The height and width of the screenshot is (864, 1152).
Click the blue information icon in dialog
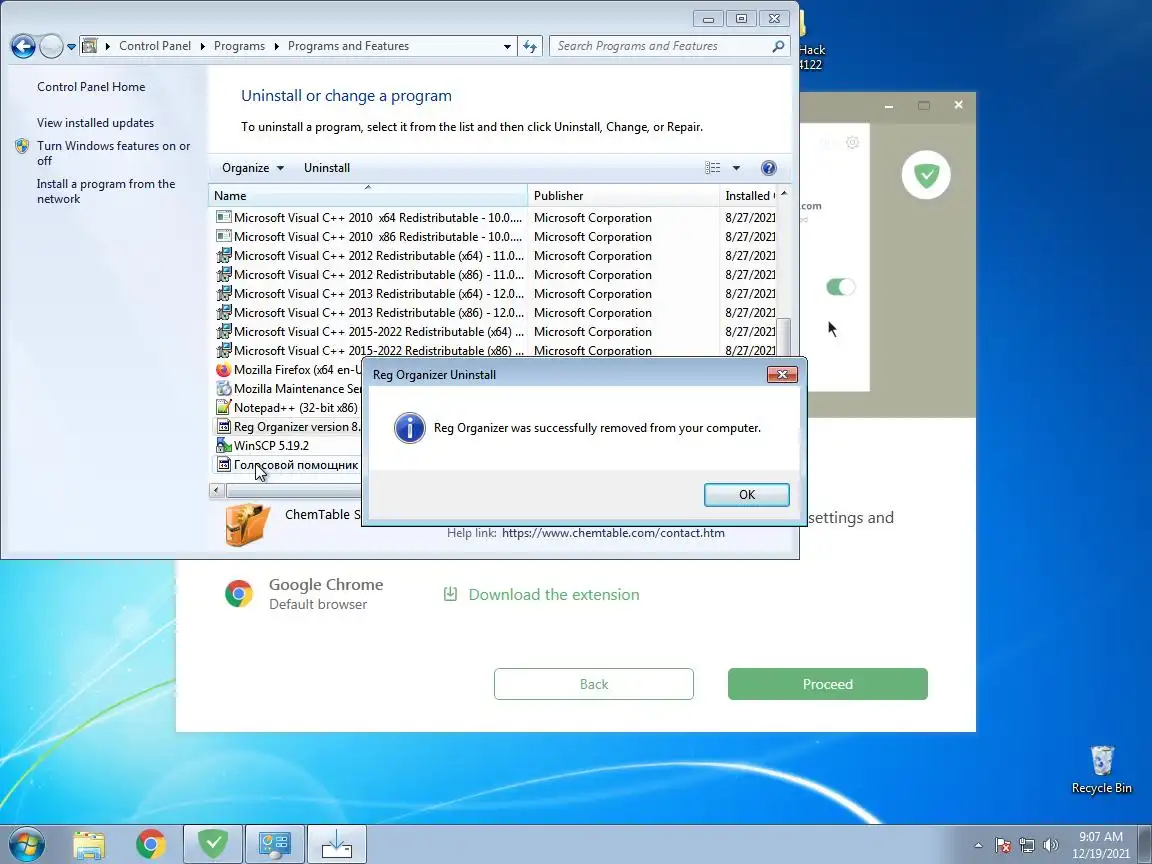[x=409, y=428]
